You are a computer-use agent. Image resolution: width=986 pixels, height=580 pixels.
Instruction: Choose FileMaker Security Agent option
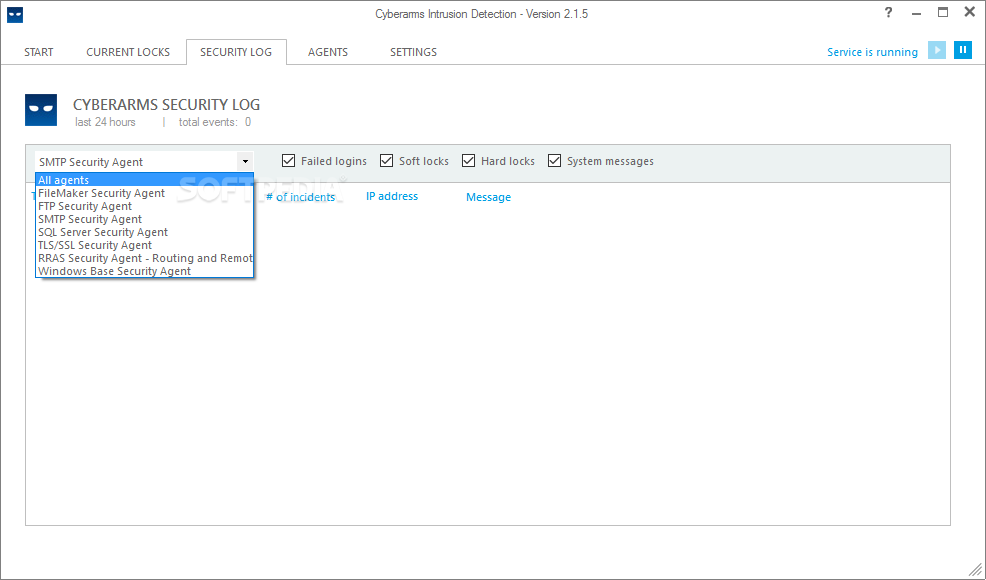tap(145, 193)
